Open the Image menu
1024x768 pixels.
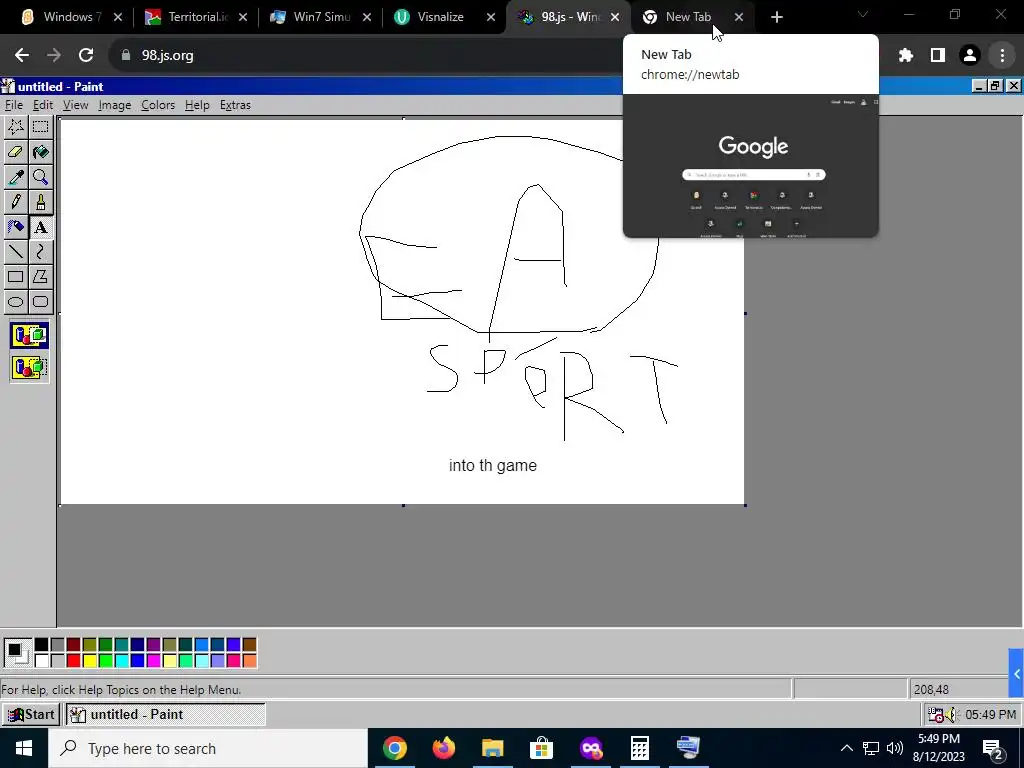114,105
